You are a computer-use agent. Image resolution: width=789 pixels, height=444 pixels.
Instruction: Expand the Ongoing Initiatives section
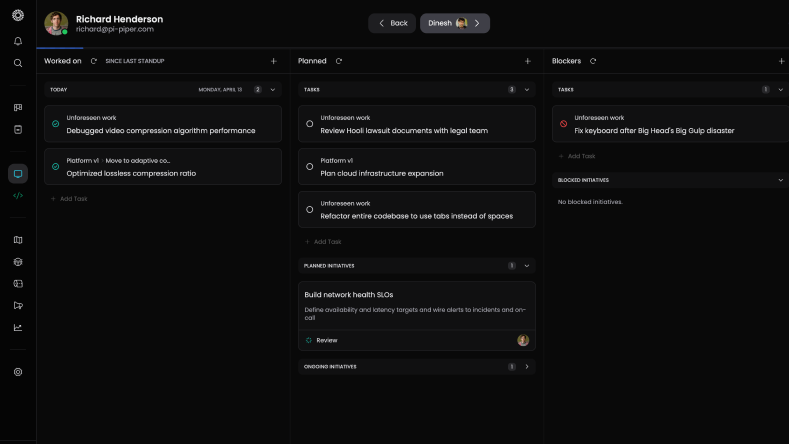coord(527,367)
